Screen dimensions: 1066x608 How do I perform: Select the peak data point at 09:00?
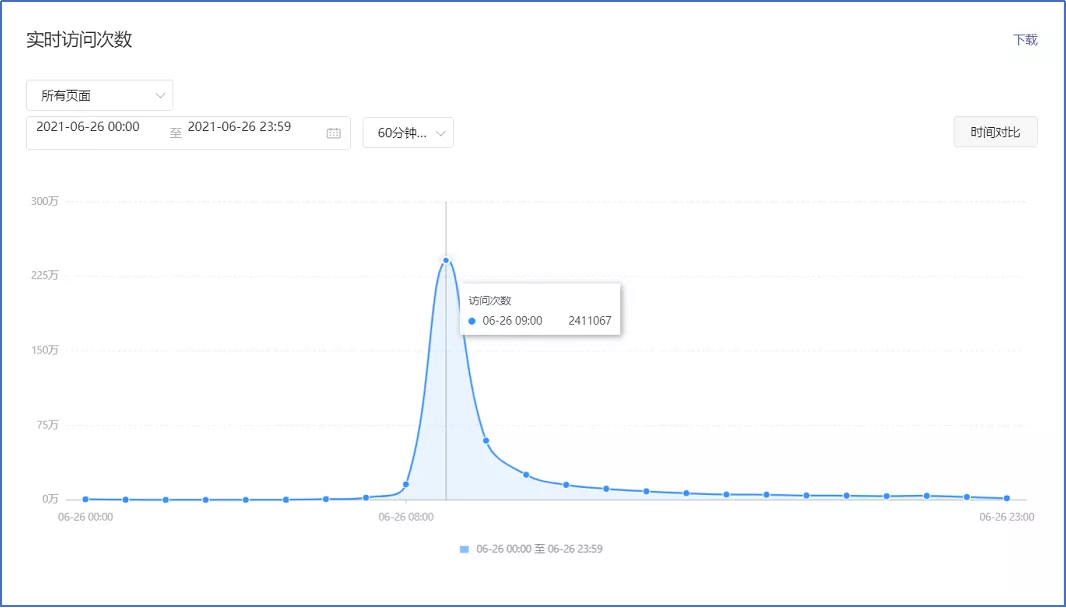[446, 260]
